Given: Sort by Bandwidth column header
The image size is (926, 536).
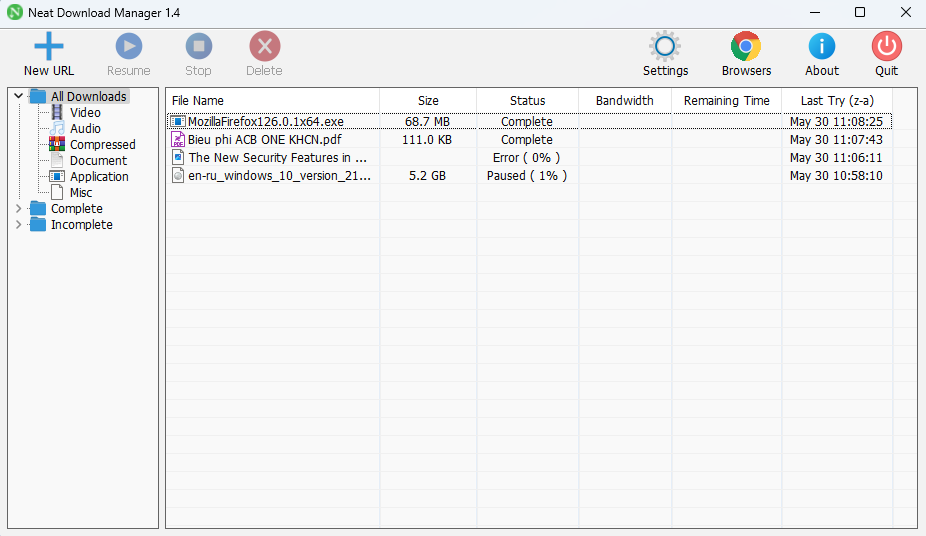Looking at the screenshot, I should pyautogui.click(x=625, y=100).
